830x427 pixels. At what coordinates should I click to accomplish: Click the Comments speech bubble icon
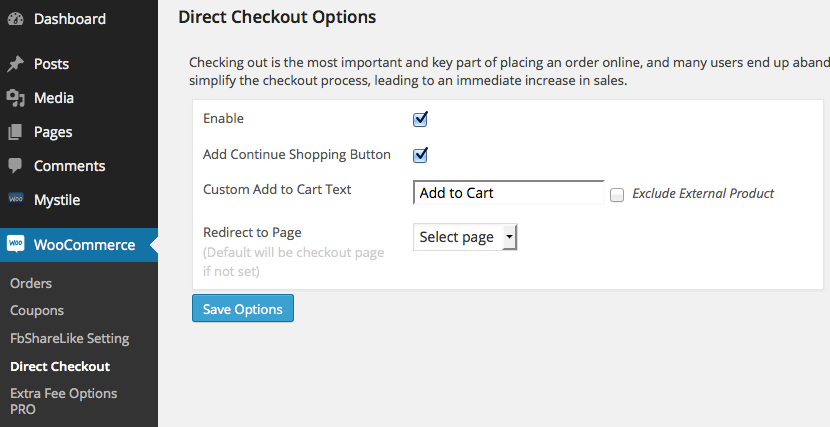click(15, 166)
